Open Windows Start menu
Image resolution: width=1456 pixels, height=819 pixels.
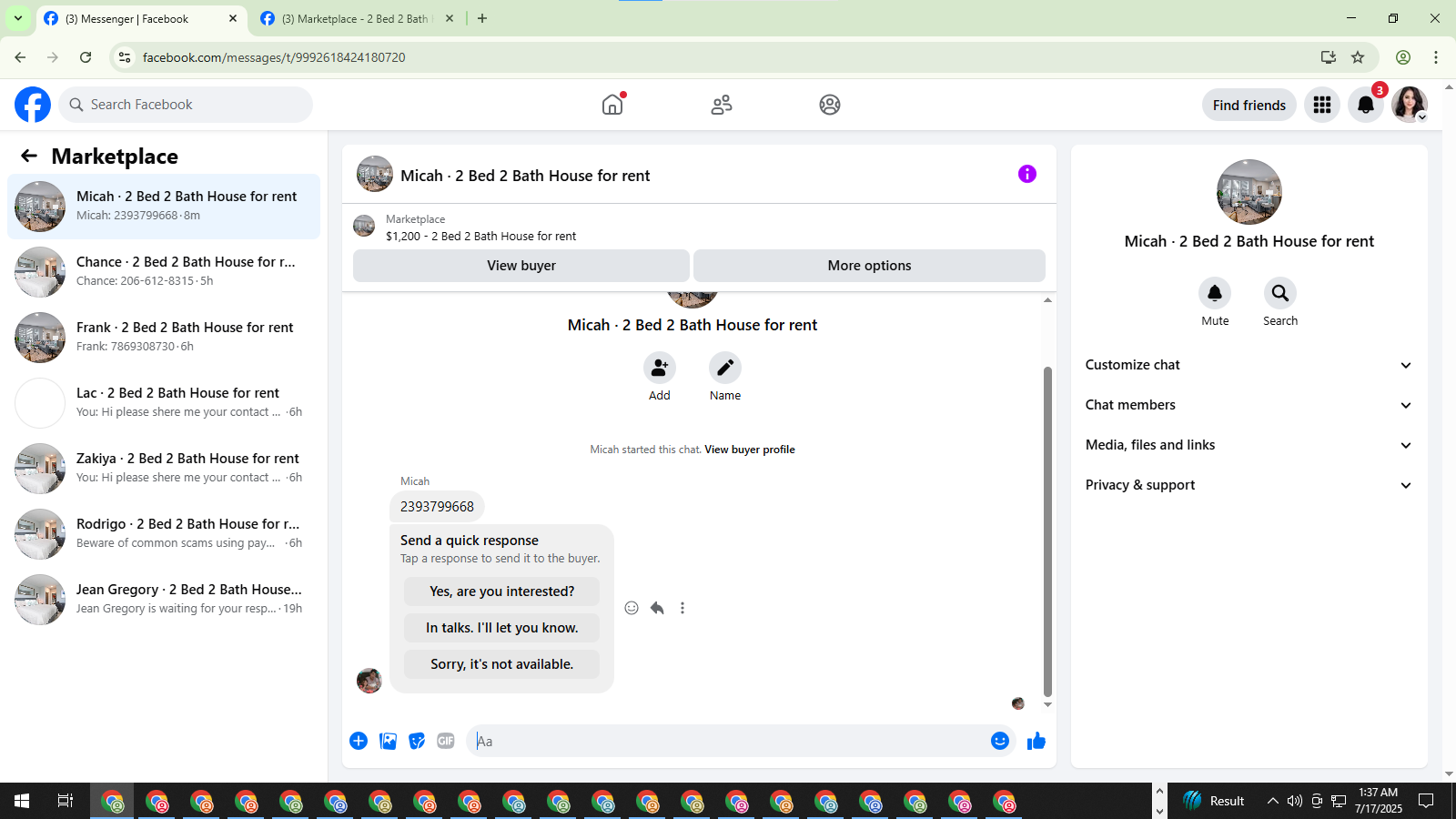click(x=22, y=801)
